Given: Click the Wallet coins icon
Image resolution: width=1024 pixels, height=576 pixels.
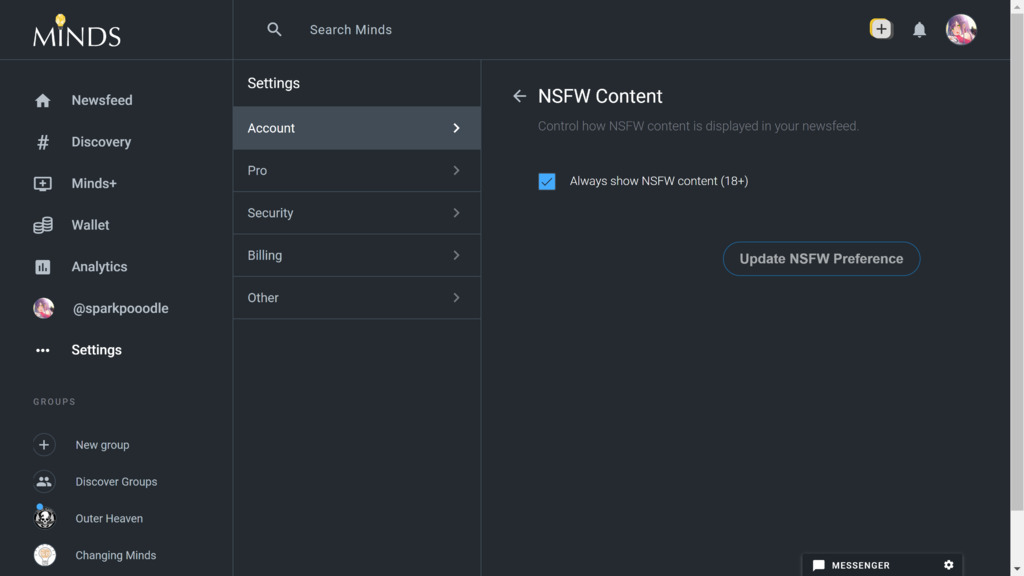Looking at the screenshot, I should point(42,225).
